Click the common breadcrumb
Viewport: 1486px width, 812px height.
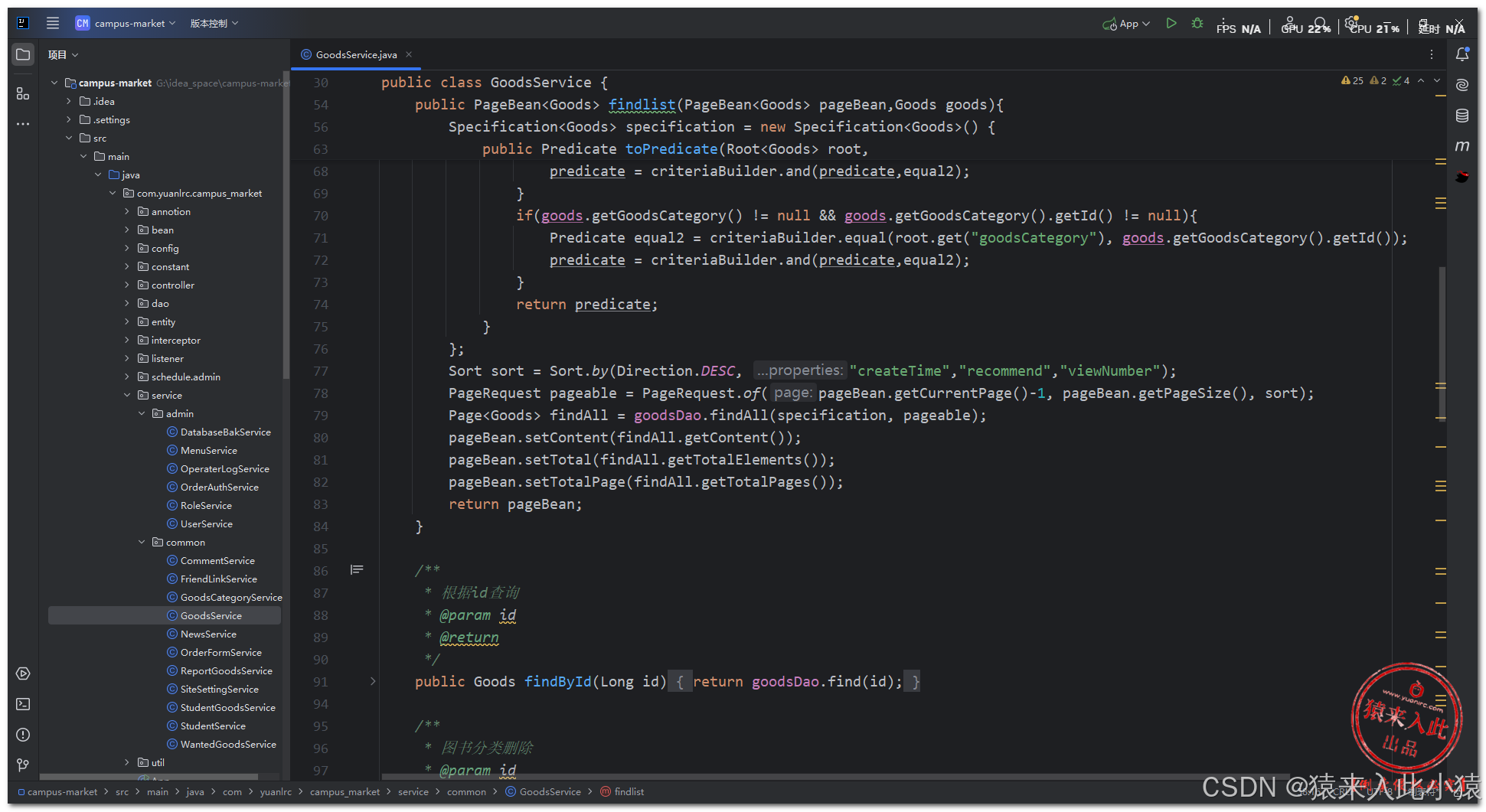pyautogui.click(x=466, y=791)
